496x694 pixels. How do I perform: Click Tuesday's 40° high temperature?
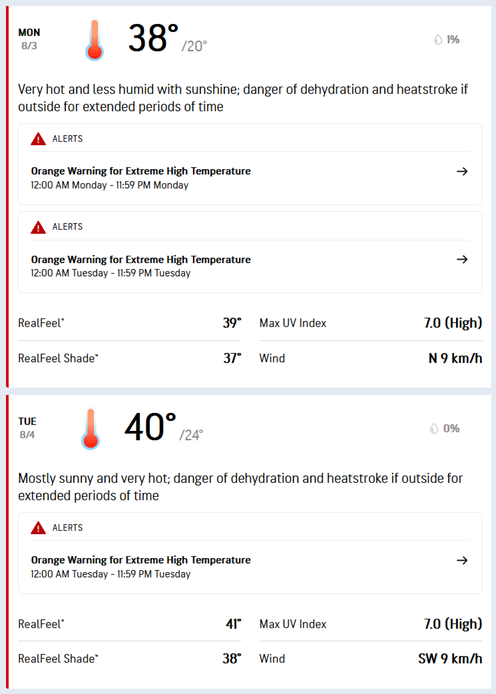[x=150, y=427]
